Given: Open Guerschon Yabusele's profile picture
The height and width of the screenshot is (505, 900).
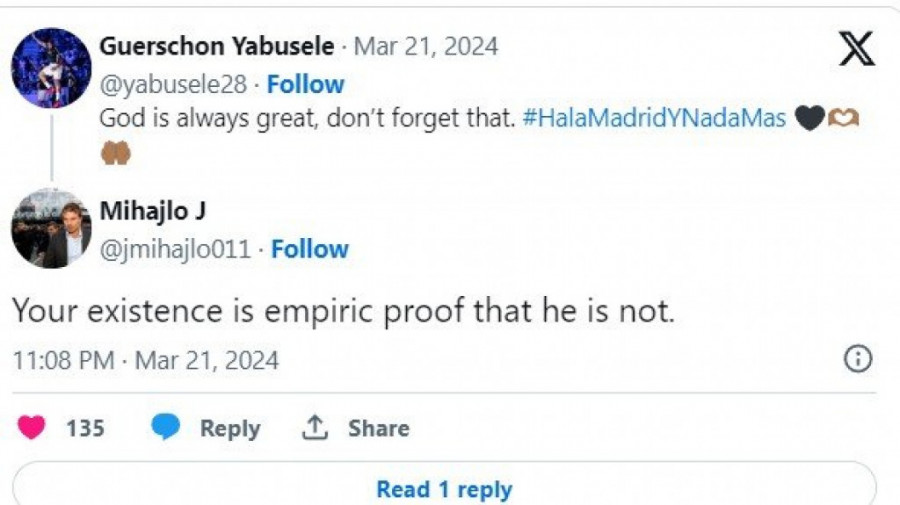Looking at the screenshot, I should (51, 68).
